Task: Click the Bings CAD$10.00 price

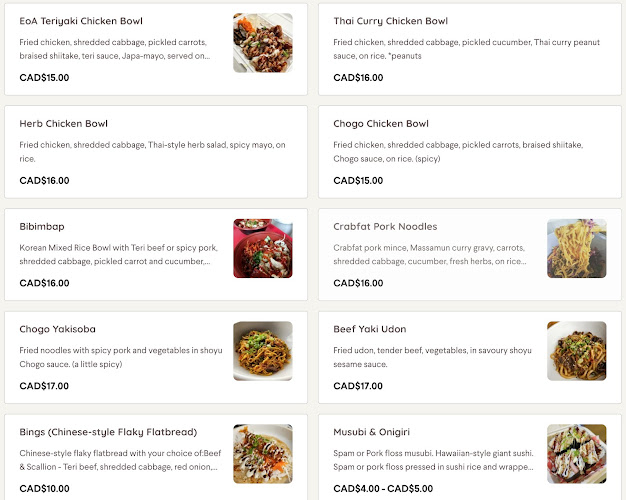Action: point(44,489)
